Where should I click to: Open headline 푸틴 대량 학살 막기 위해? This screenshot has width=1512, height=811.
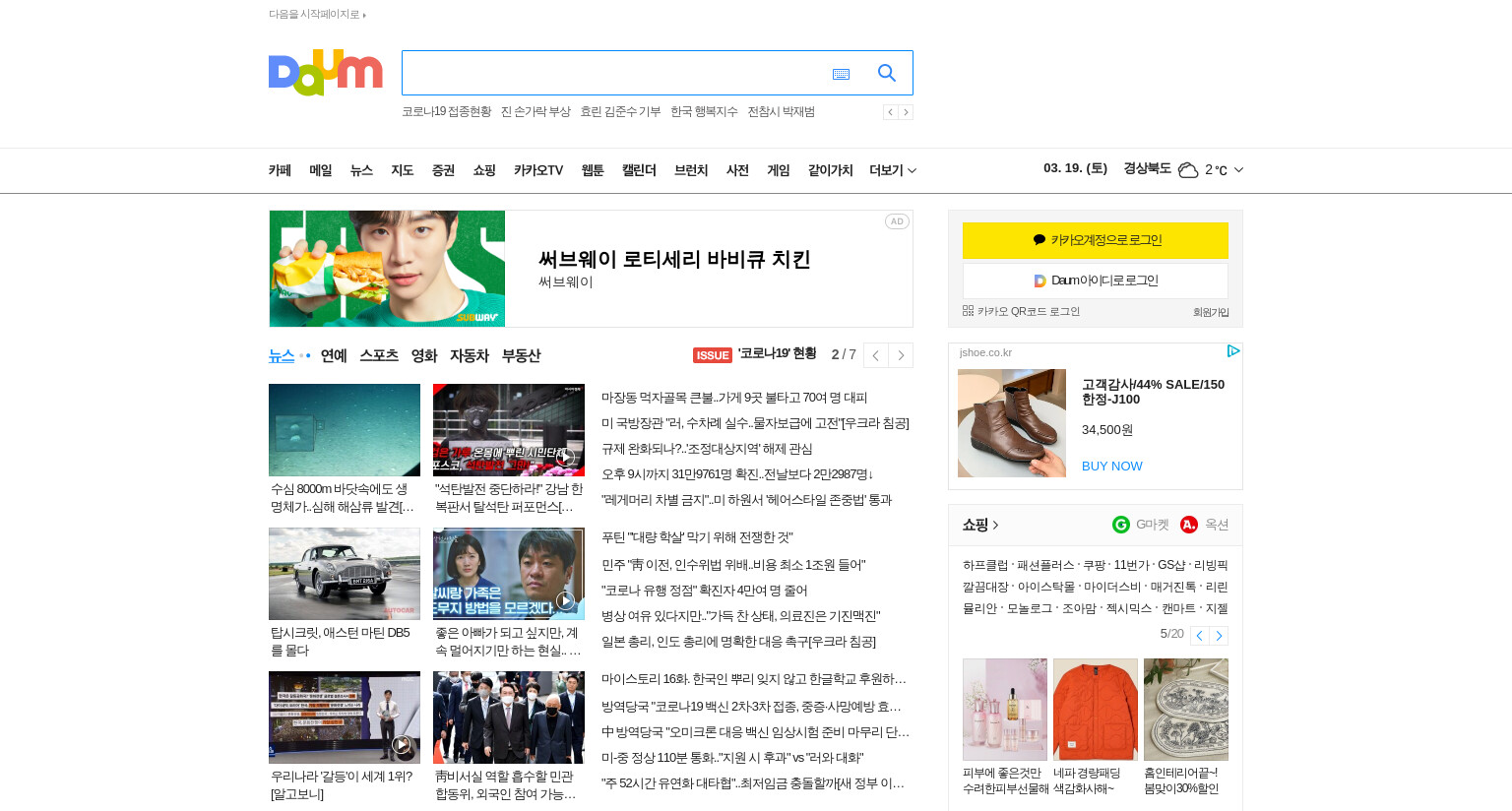697,537
